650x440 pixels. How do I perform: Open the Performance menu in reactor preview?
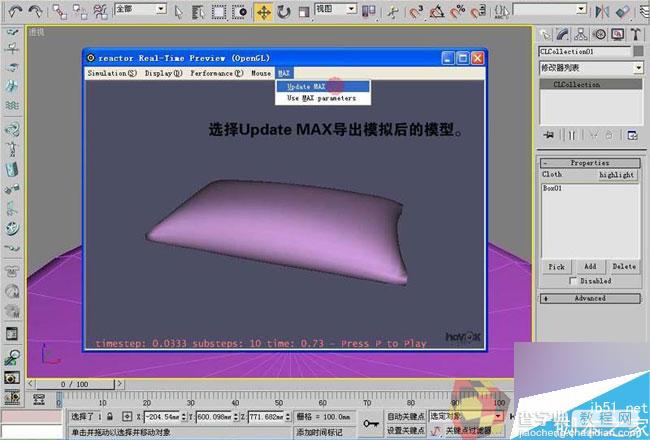coord(217,73)
